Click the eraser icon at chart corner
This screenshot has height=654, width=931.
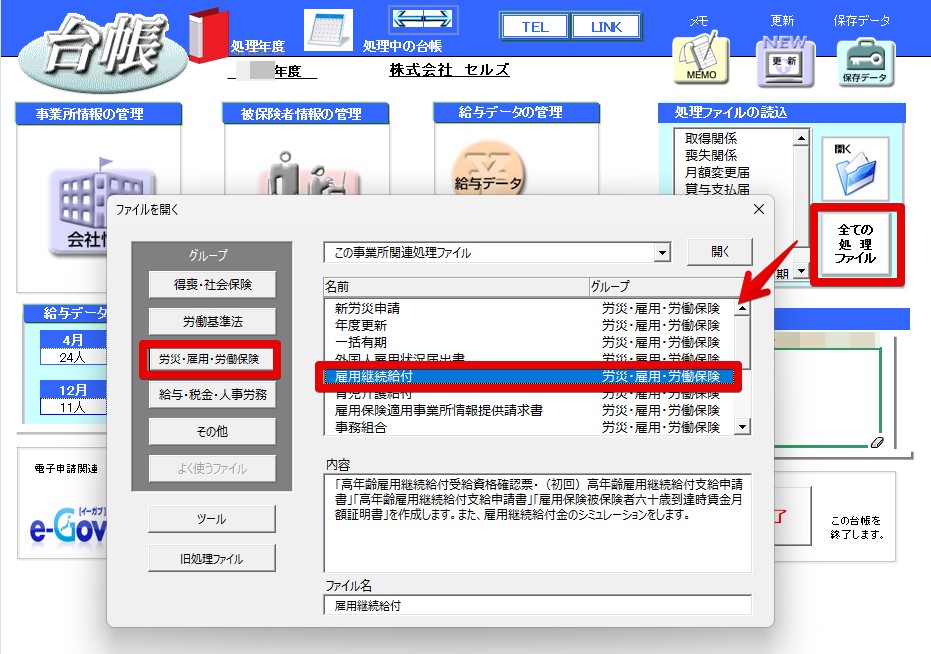877,443
